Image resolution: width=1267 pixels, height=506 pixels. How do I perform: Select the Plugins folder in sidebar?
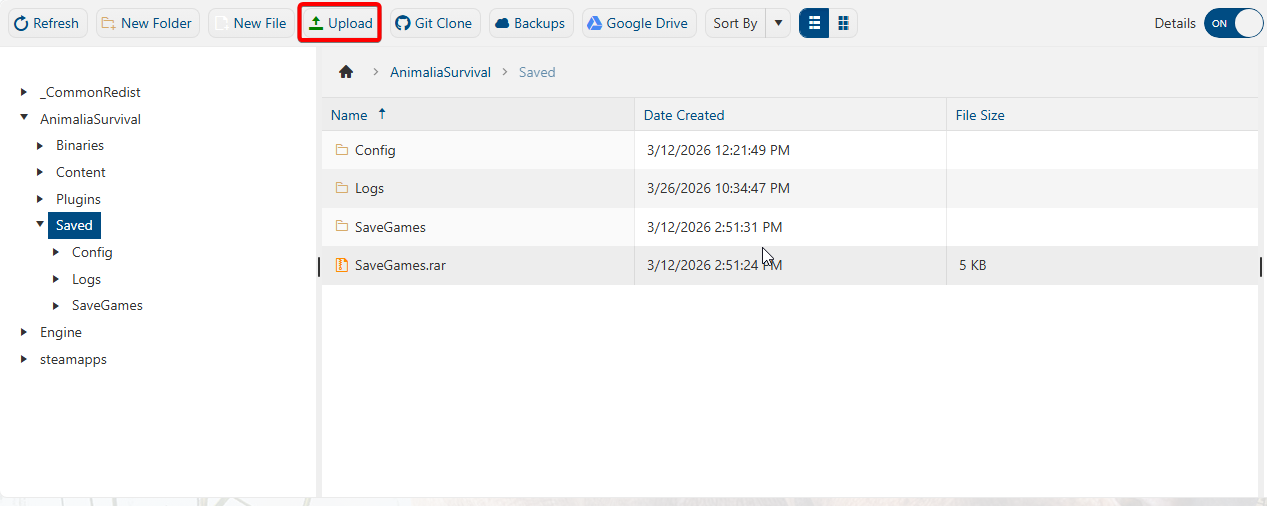pyautogui.click(x=78, y=199)
